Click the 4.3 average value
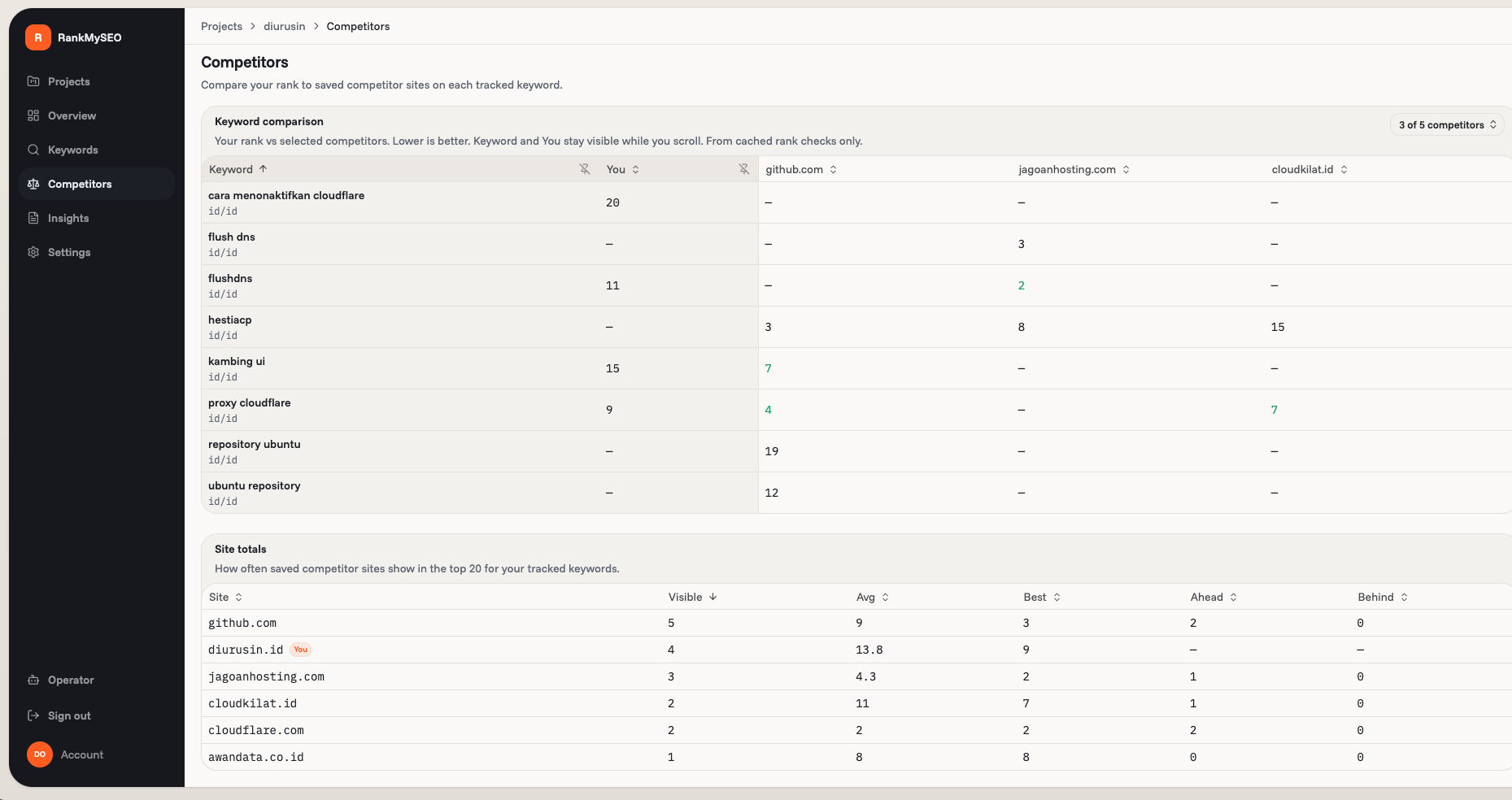The width and height of the screenshot is (1512, 800). (866, 676)
